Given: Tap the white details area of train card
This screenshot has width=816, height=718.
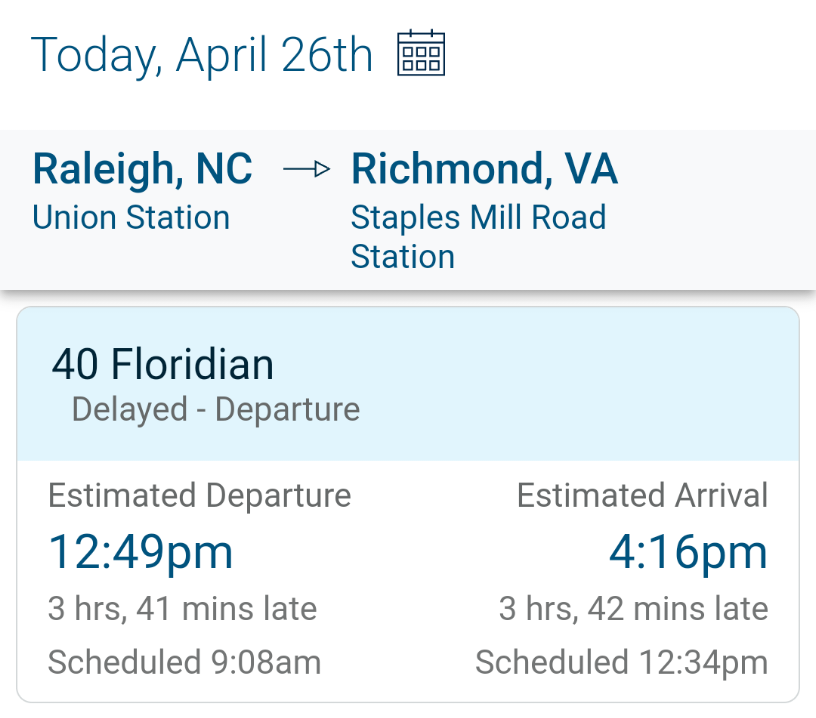Looking at the screenshot, I should (408, 581).
